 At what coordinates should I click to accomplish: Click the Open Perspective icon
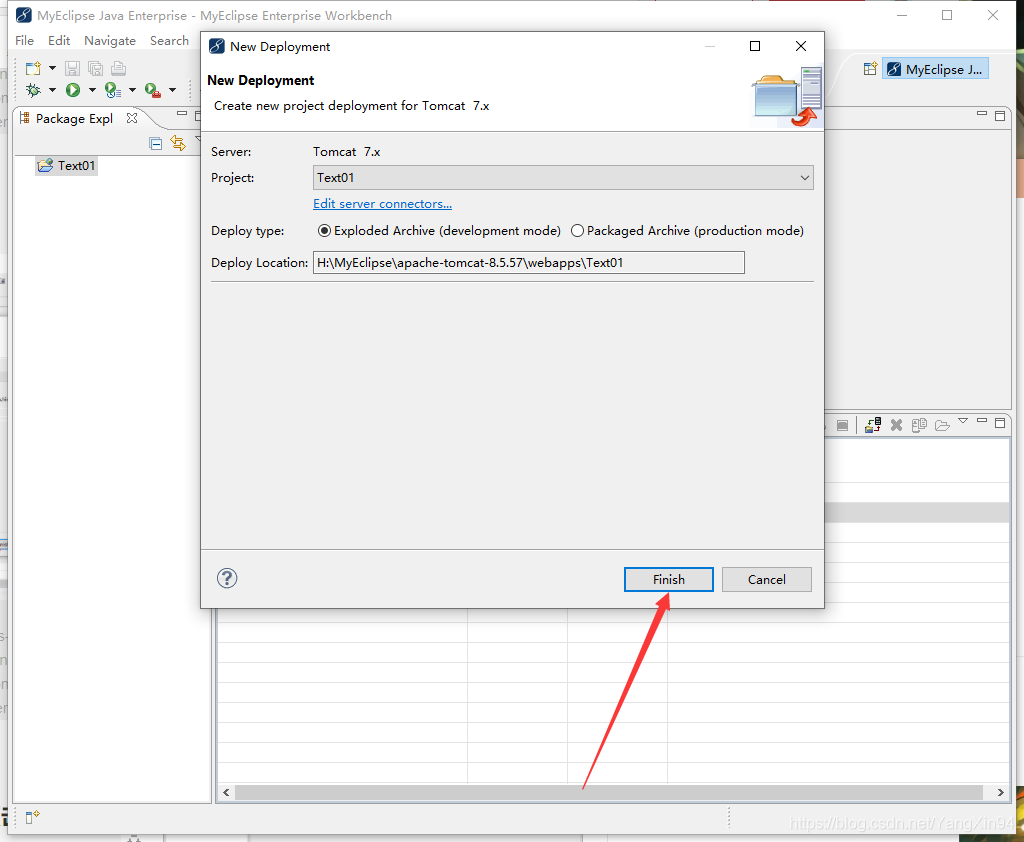[x=870, y=69]
